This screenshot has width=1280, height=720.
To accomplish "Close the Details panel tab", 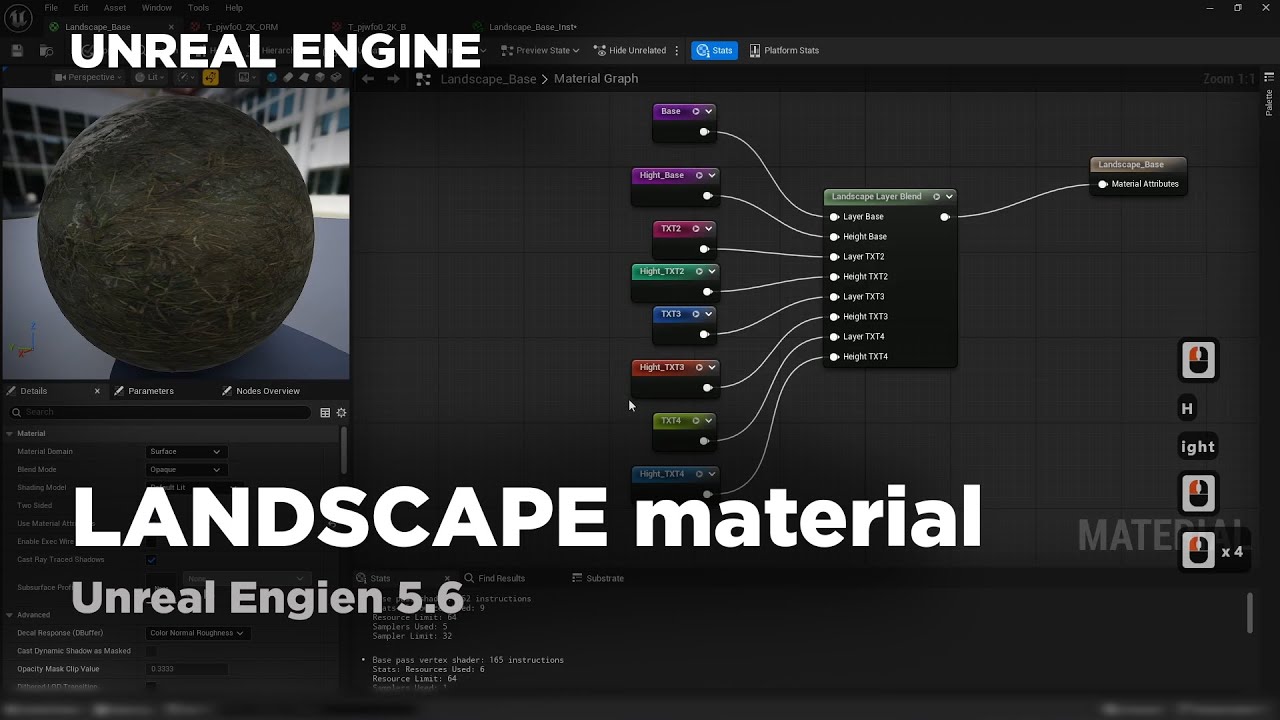I will (x=97, y=391).
